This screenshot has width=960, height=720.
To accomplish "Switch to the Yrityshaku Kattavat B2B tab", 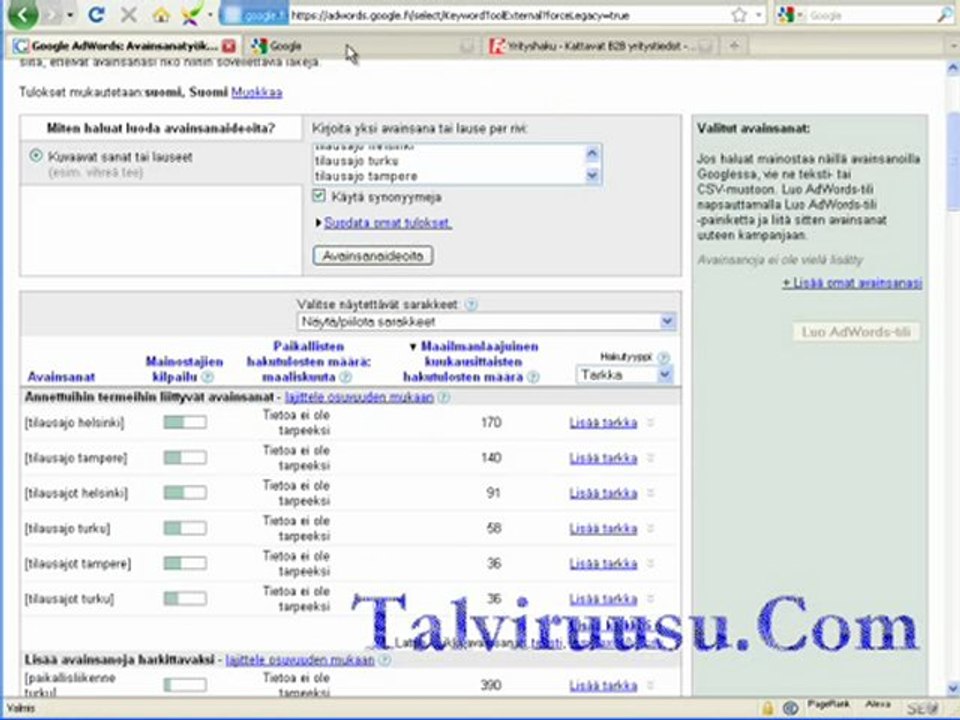I will [x=602, y=45].
